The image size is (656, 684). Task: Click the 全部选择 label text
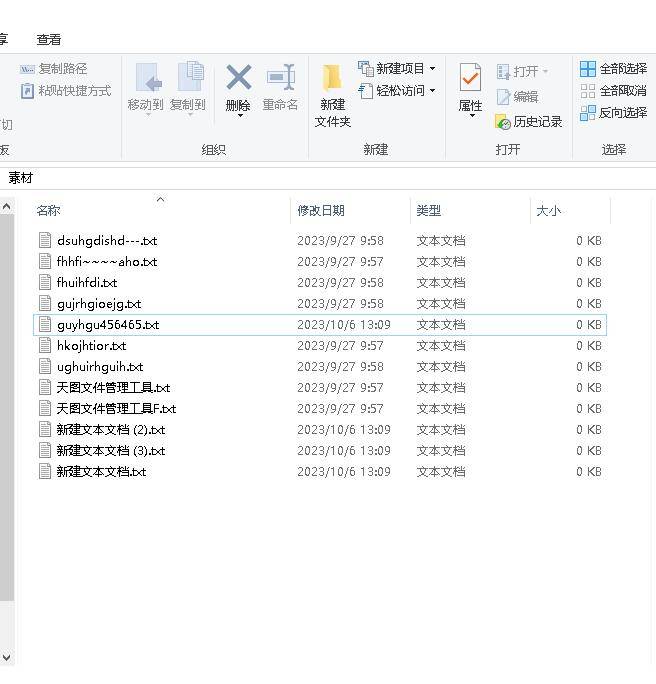tap(623, 69)
